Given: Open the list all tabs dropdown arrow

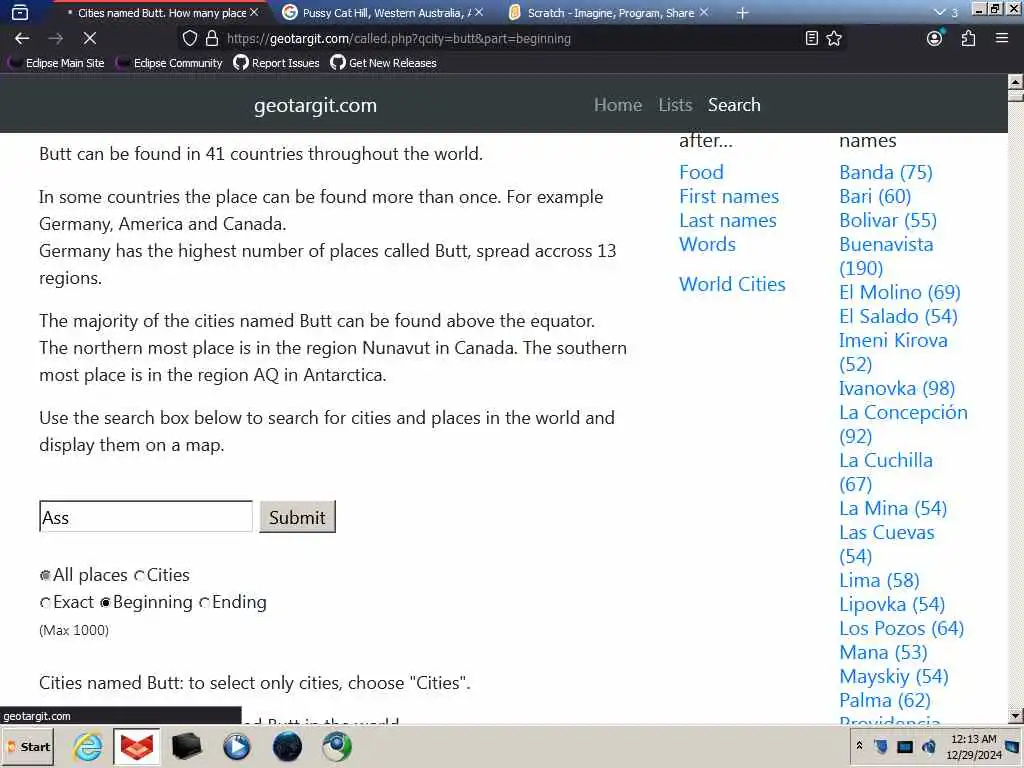Looking at the screenshot, I should [x=939, y=12].
